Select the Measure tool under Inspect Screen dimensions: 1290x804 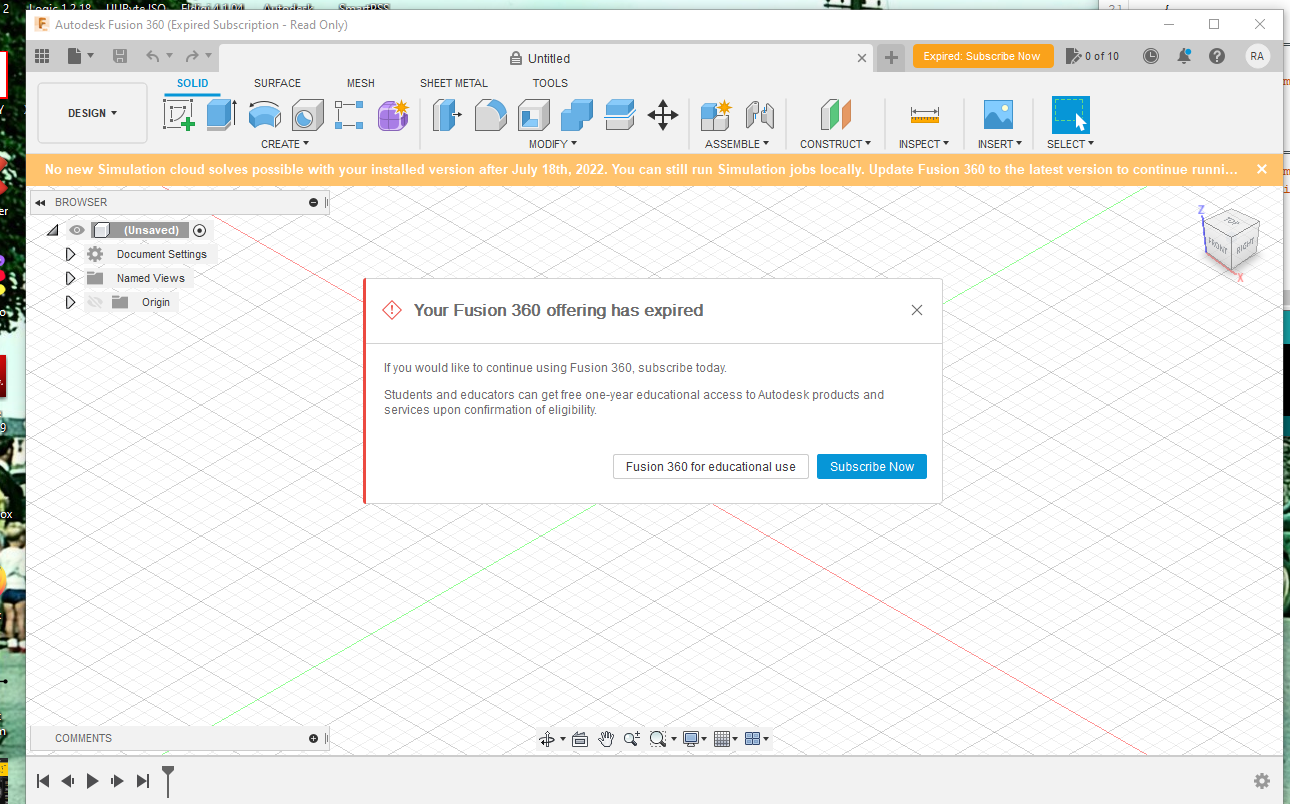click(x=924, y=115)
